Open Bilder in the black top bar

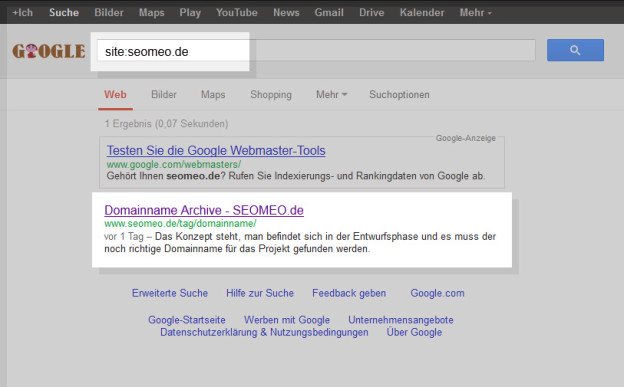click(109, 12)
